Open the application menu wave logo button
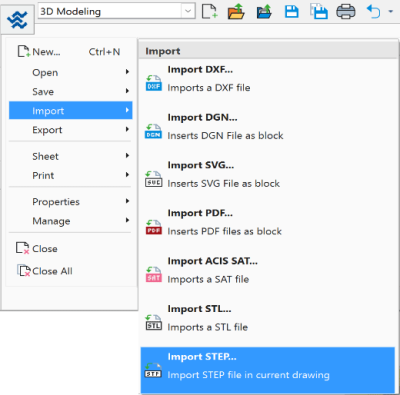Viewport: 400px width, 395px height. coord(17,20)
